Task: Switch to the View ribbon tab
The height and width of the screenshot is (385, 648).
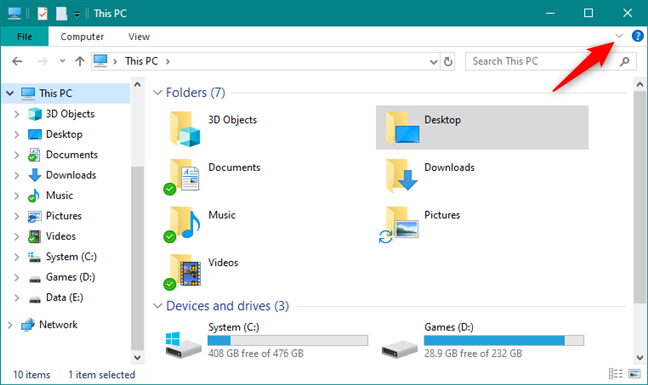Action: [x=139, y=37]
